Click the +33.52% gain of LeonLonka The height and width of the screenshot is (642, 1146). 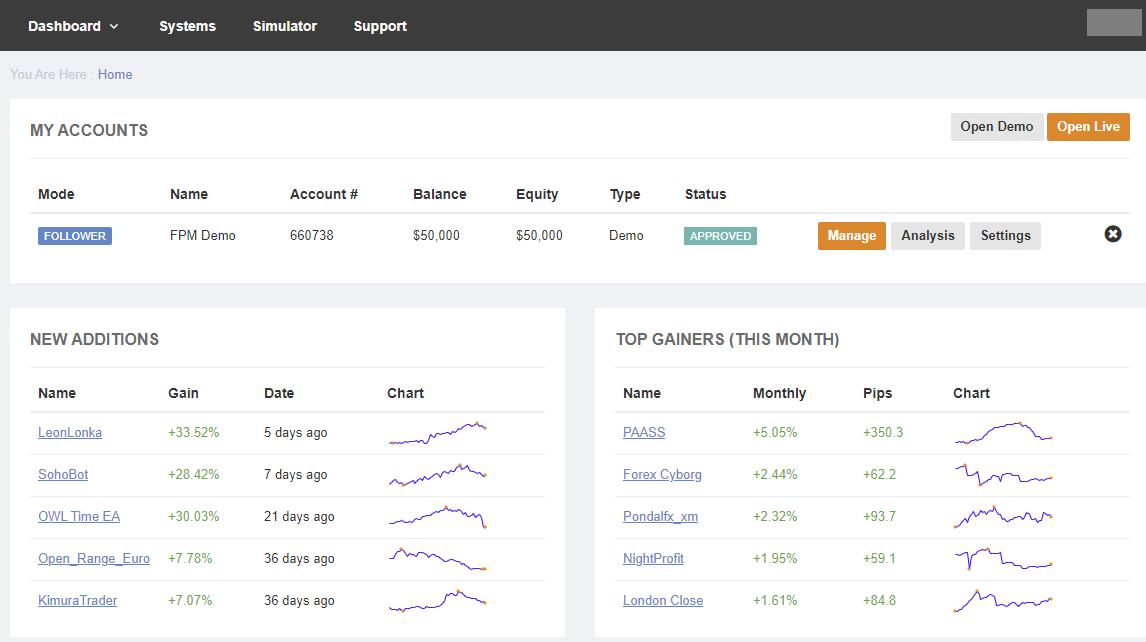[194, 432]
